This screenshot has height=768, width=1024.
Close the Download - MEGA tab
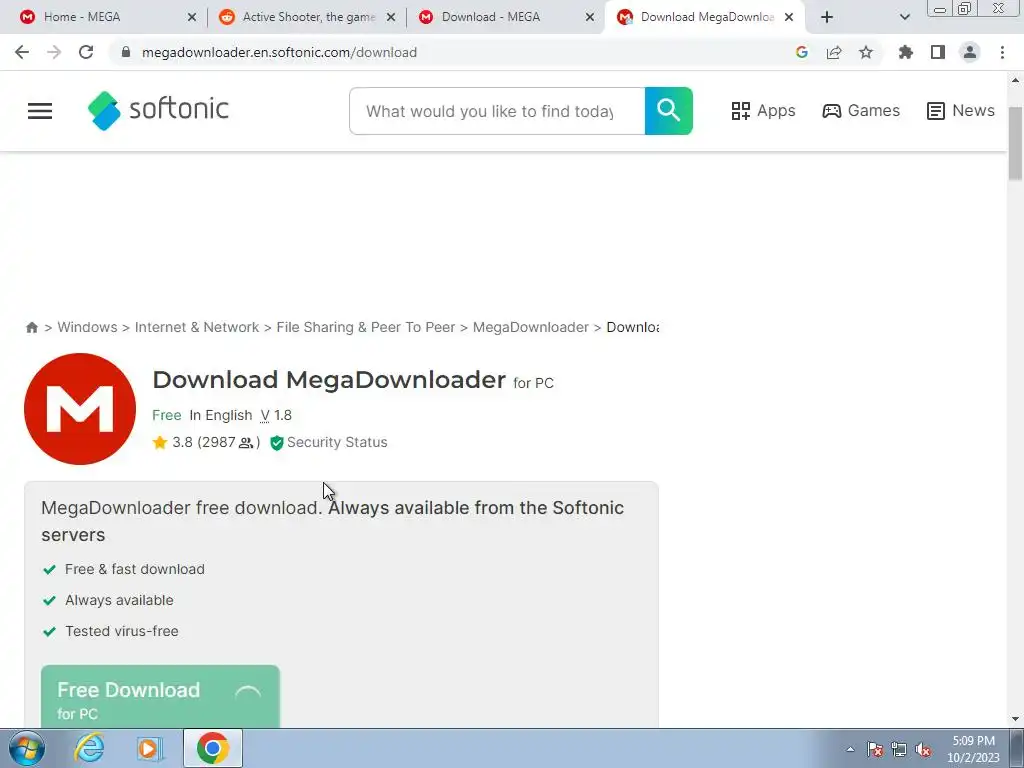coord(590,17)
